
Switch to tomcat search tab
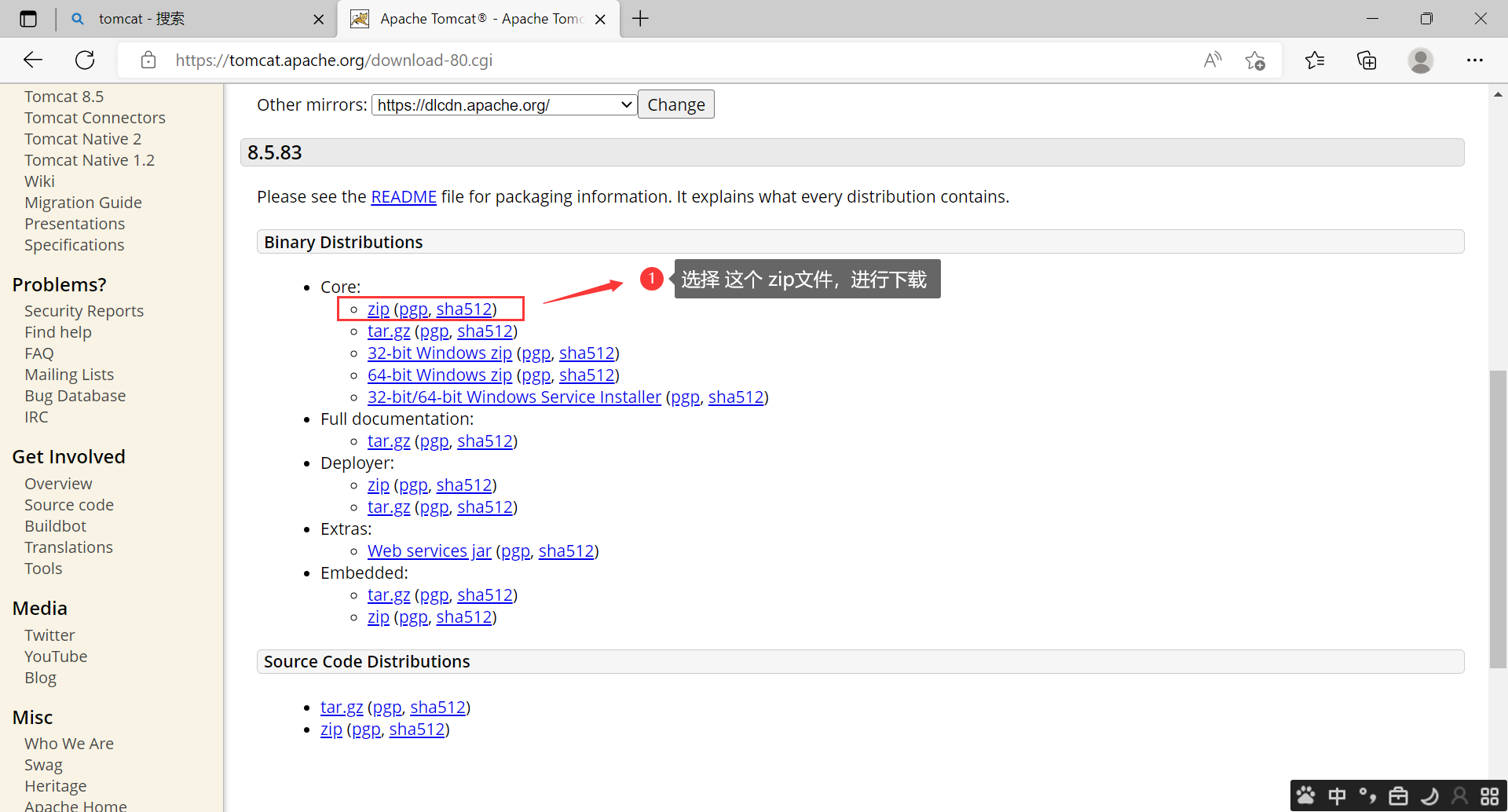click(196, 19)
